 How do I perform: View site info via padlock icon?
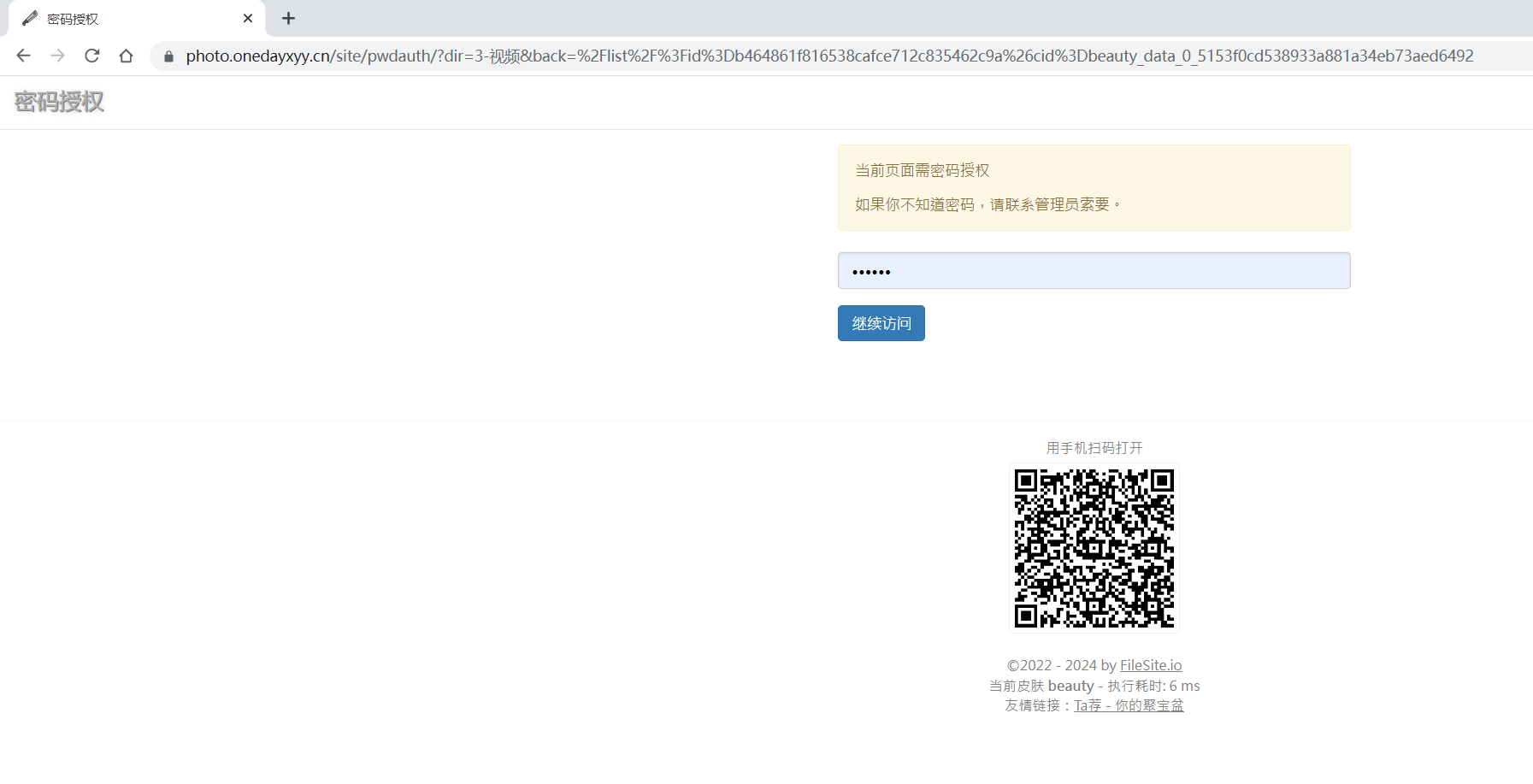point(168,56)
